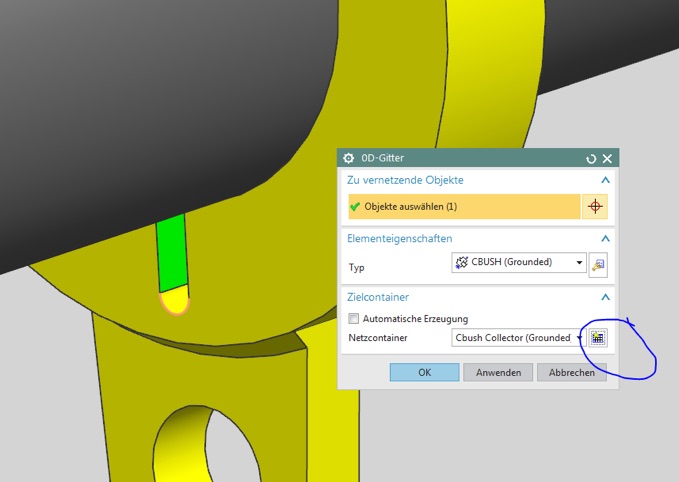The image size is (679, 482).
Task: Click the Abbrechen button
Action: 572,372
